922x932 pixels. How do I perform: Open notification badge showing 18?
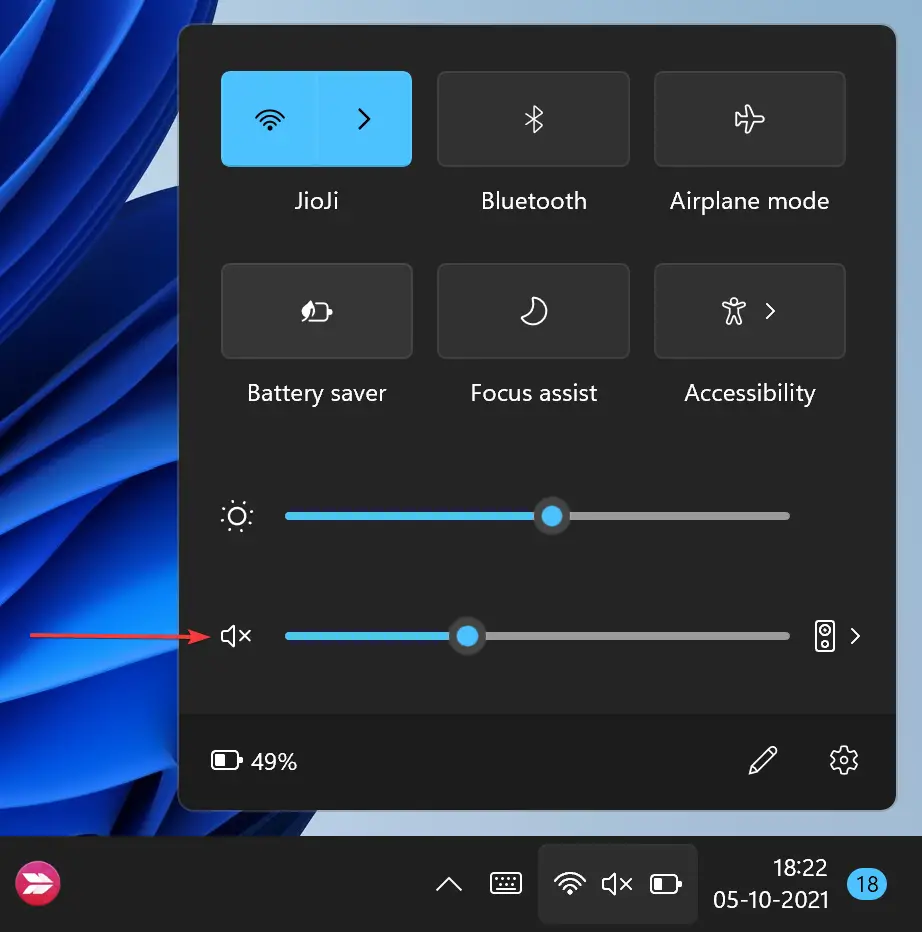pos(867,884)
